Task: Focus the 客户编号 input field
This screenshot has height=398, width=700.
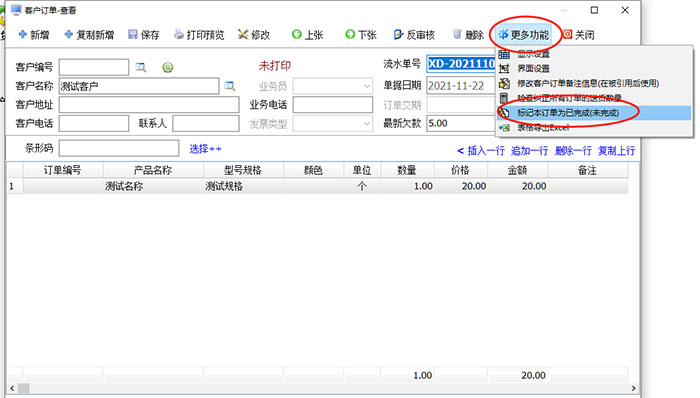Action: [94, 67]
